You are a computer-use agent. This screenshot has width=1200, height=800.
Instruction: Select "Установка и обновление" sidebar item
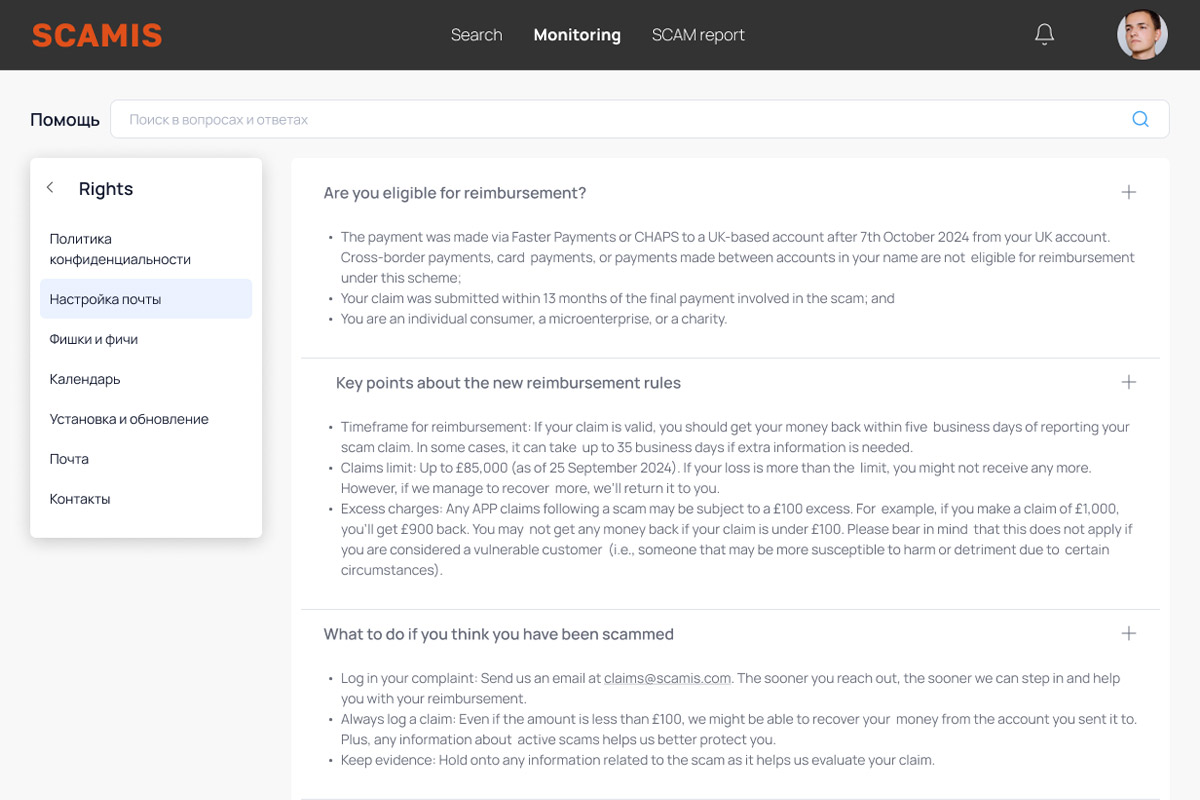(x=129, y=419)
